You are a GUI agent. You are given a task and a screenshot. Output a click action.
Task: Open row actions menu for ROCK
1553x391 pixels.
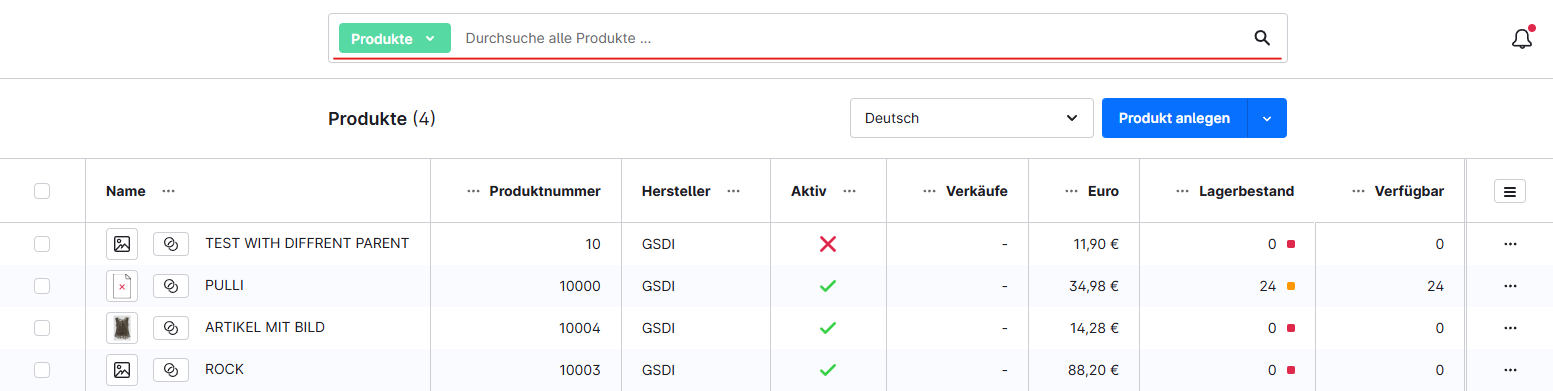(x=1510, y=370)
